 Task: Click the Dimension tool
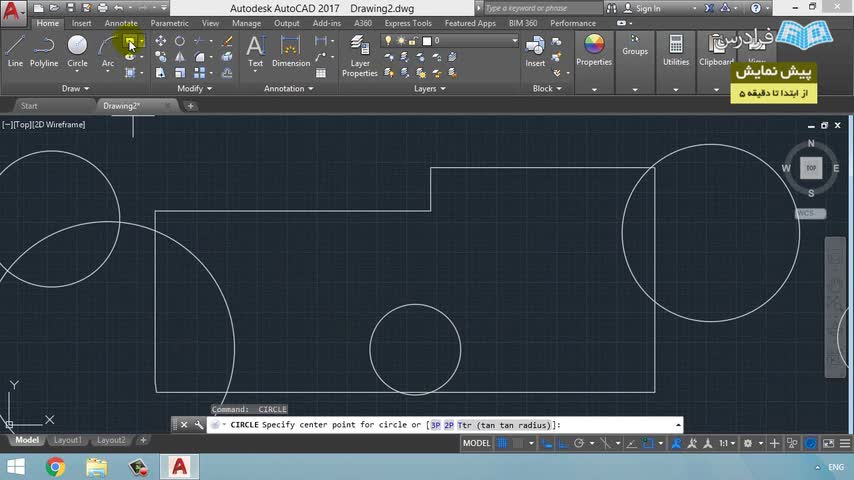291,50
